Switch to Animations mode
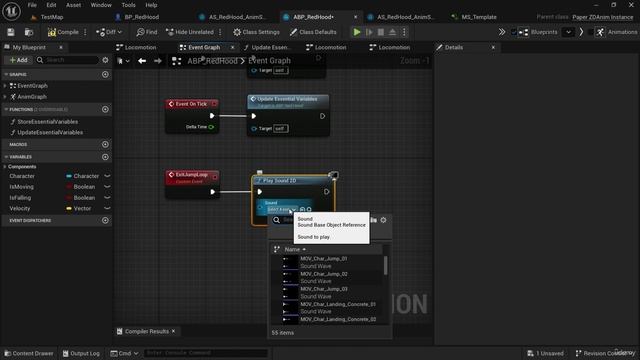Viewport: 640px width, 360px height. pyautogui.click(x=616, y=32)
